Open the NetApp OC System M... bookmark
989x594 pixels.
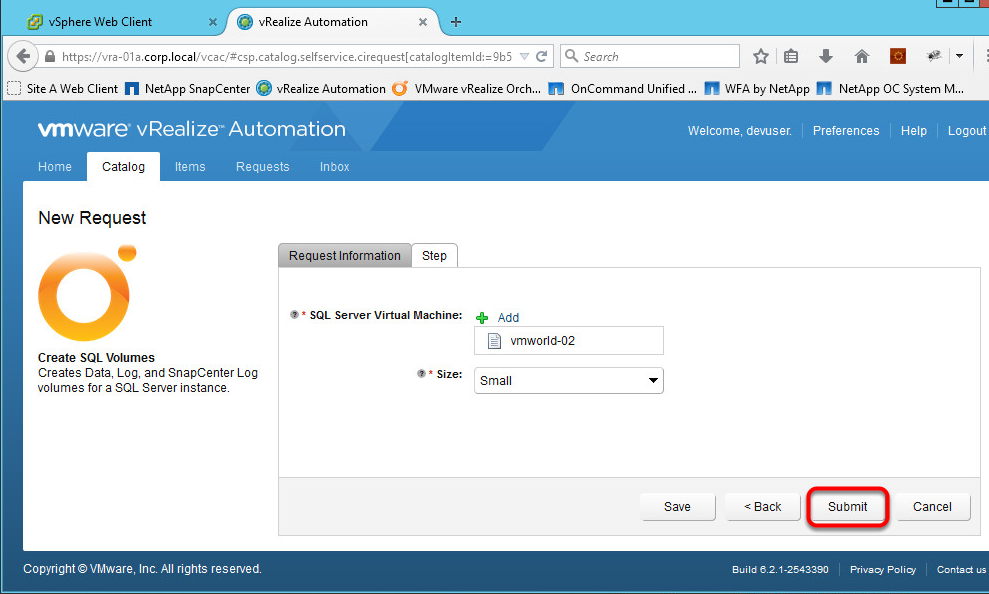(890, 89)
